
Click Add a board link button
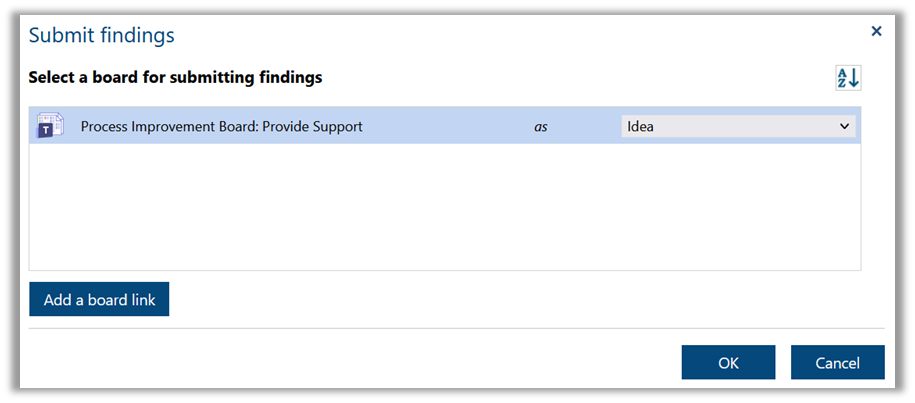click(x=99, y=299)
